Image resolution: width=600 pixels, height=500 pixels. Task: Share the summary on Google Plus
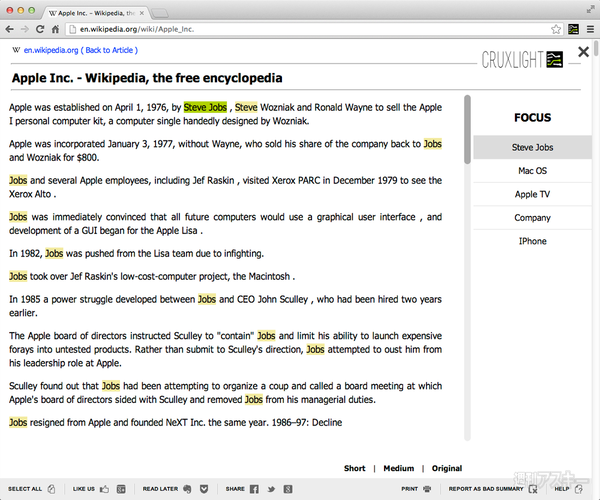pos(288,489)
